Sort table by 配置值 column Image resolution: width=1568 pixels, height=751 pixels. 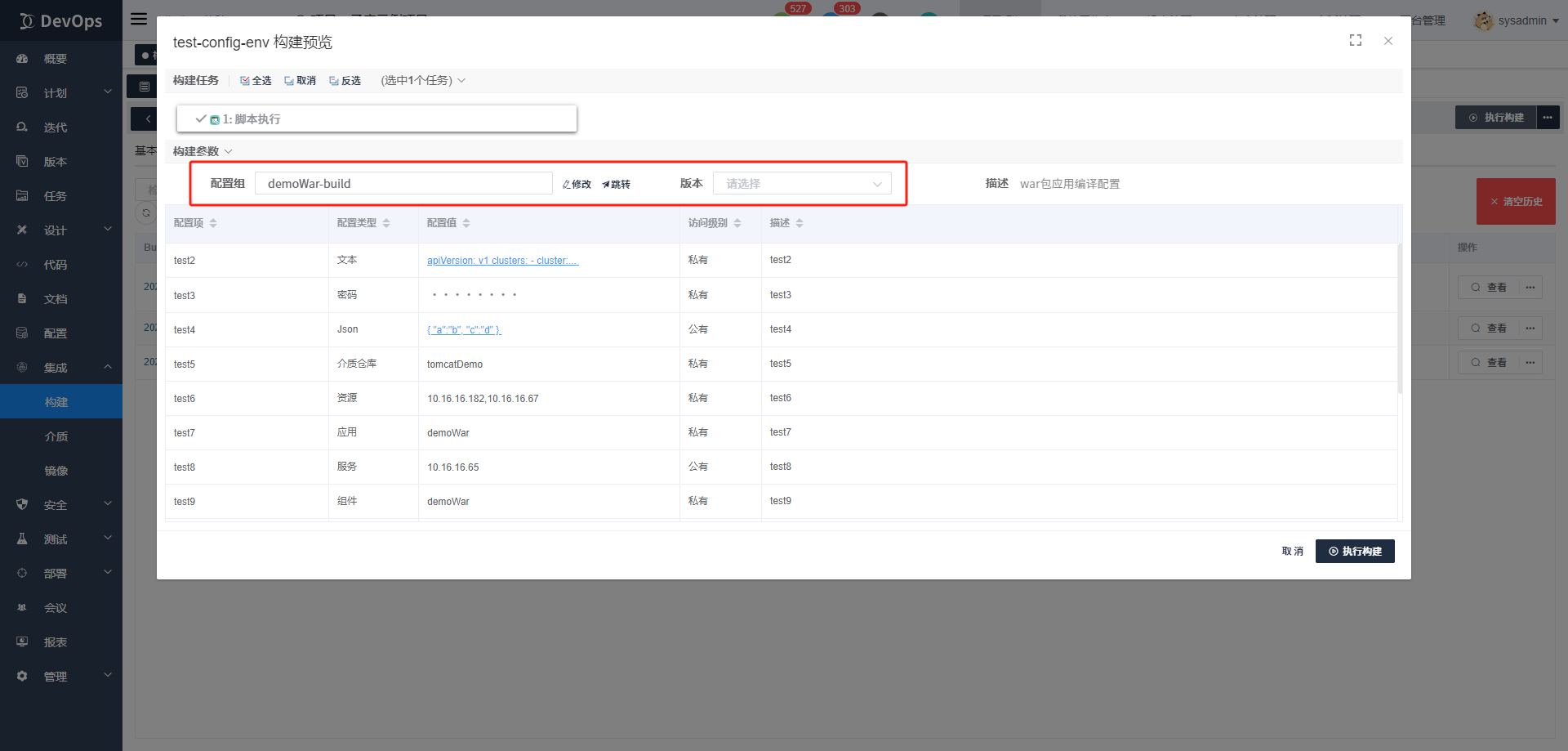tap(466, 223)
